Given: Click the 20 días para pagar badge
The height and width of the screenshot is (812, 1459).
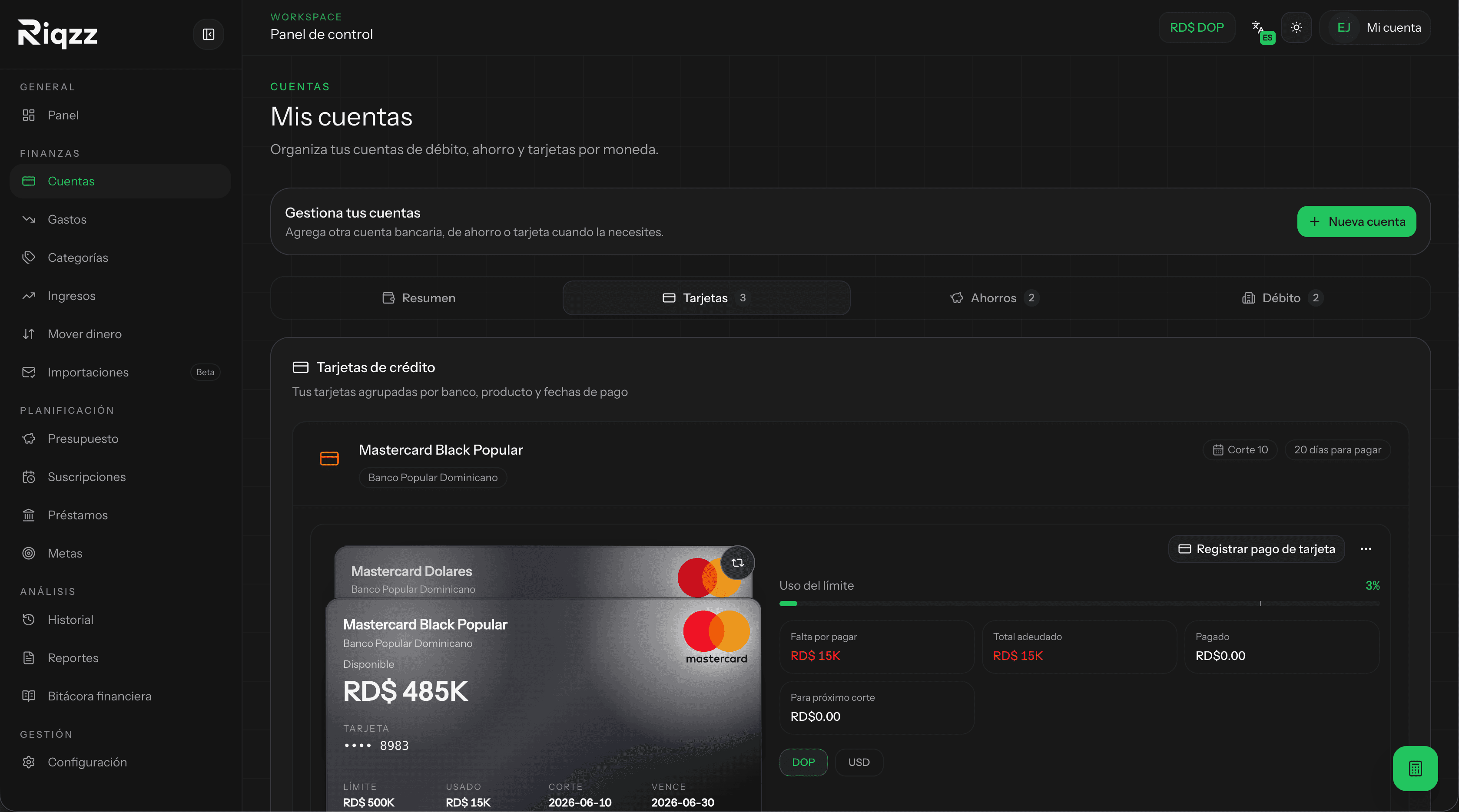Looking at the screenshot, I should 1337,450.
